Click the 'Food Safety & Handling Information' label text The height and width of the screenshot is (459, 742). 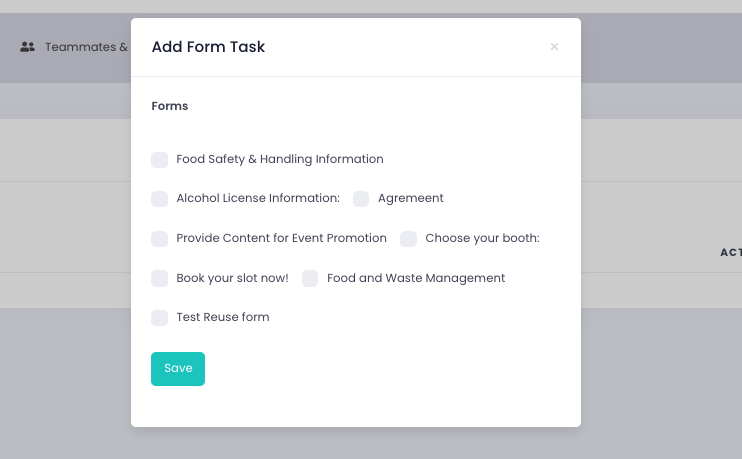tap(280, 160)
